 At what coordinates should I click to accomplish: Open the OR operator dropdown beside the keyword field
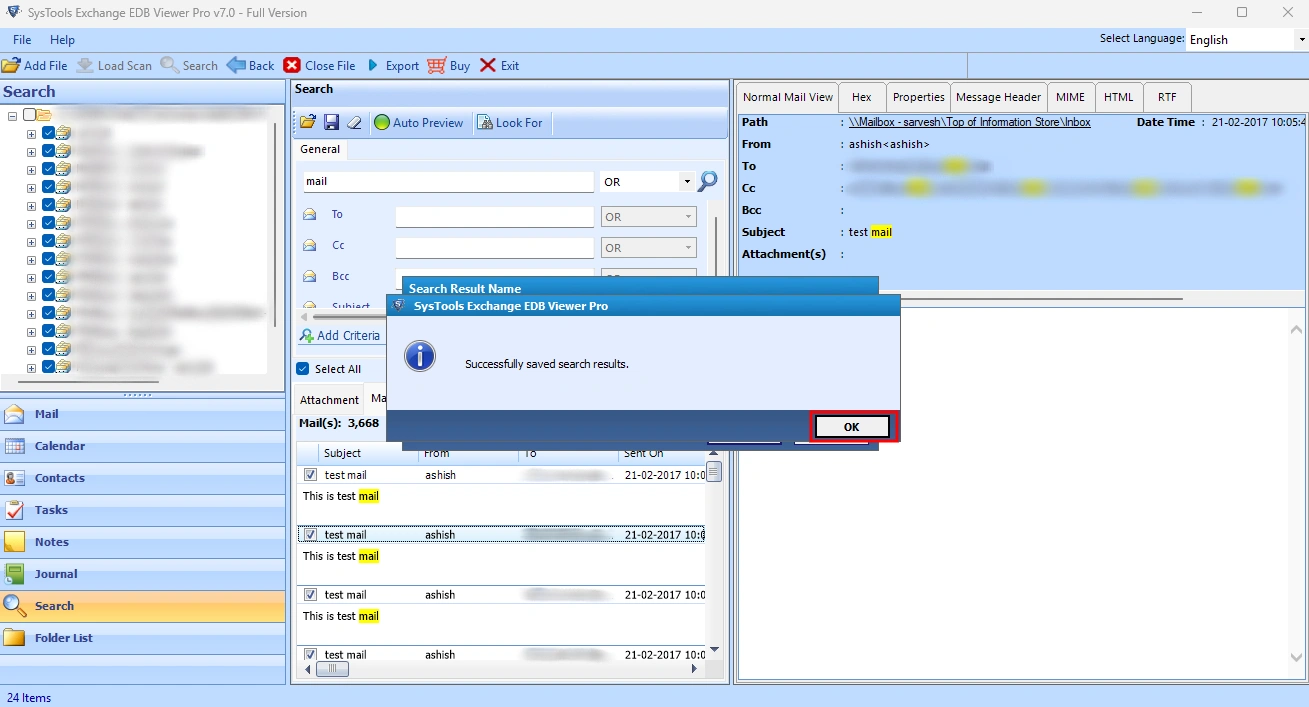[x=686, y=182]
